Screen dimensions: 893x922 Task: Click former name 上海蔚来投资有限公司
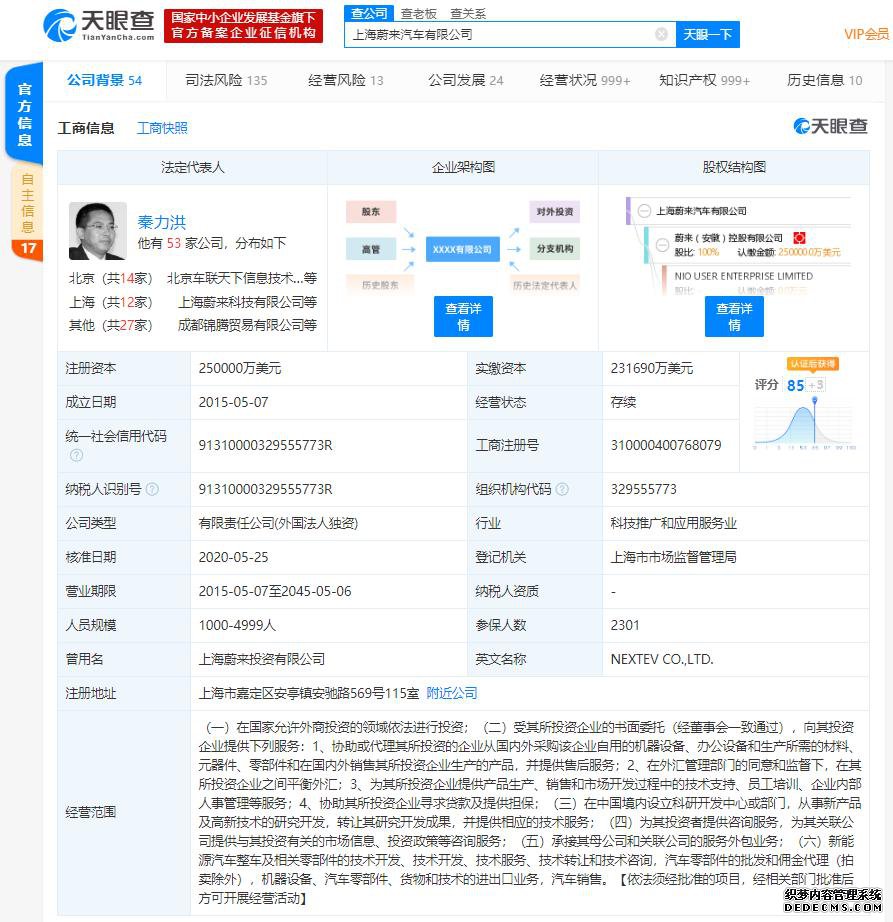click(x=262, y=659)
